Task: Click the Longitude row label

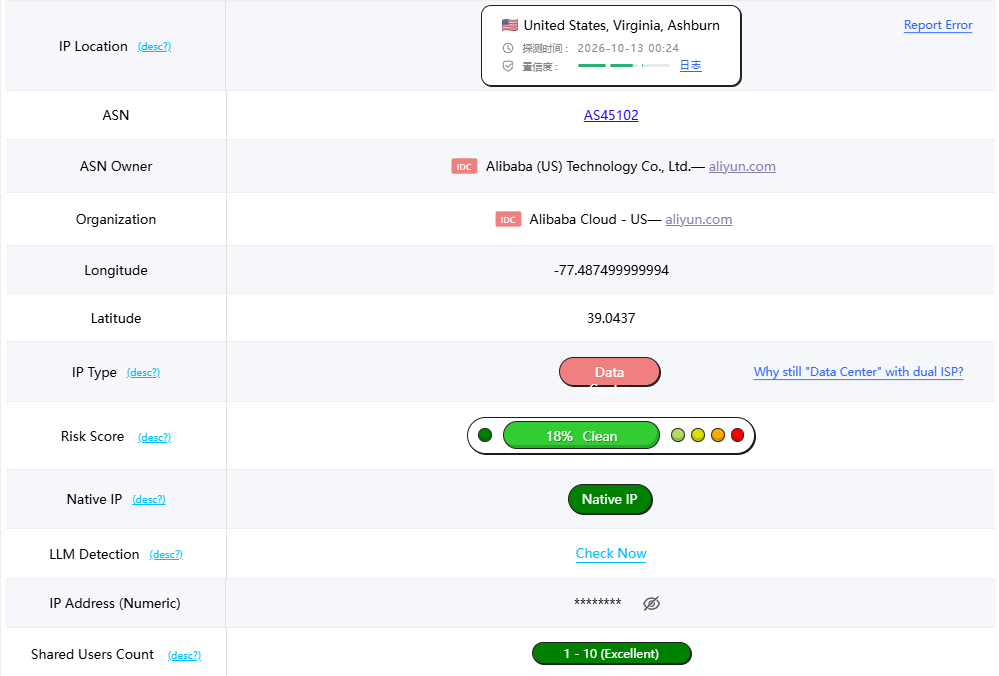Action: pyautogui.click(x=116, y=271)
